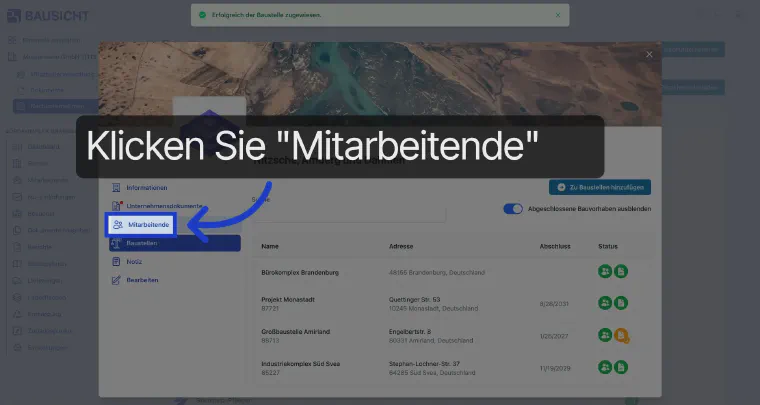
Task: Select the Bürokomplex Brandenburg row name
Action: click(x=300, y=272)
